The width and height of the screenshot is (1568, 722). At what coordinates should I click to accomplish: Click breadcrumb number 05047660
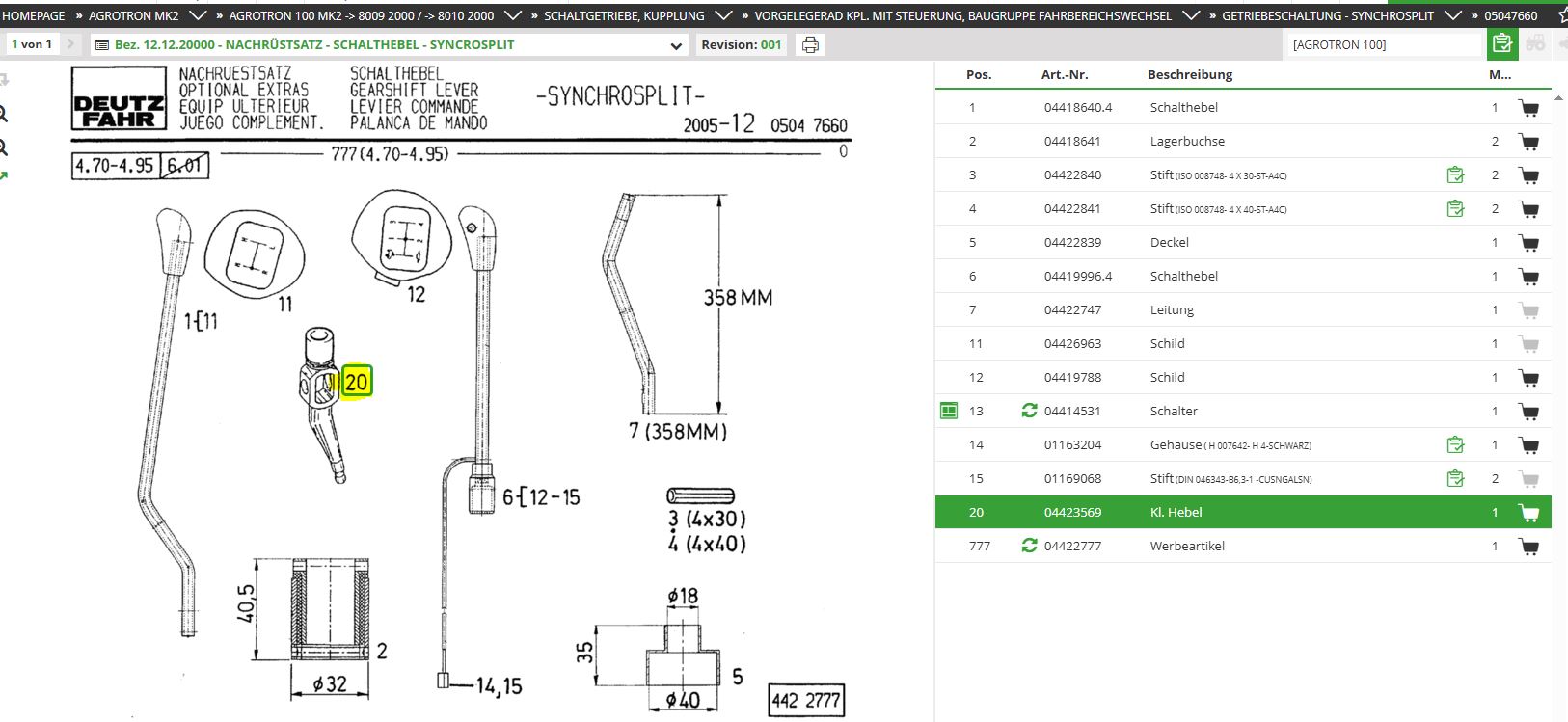pos(1511,15)
